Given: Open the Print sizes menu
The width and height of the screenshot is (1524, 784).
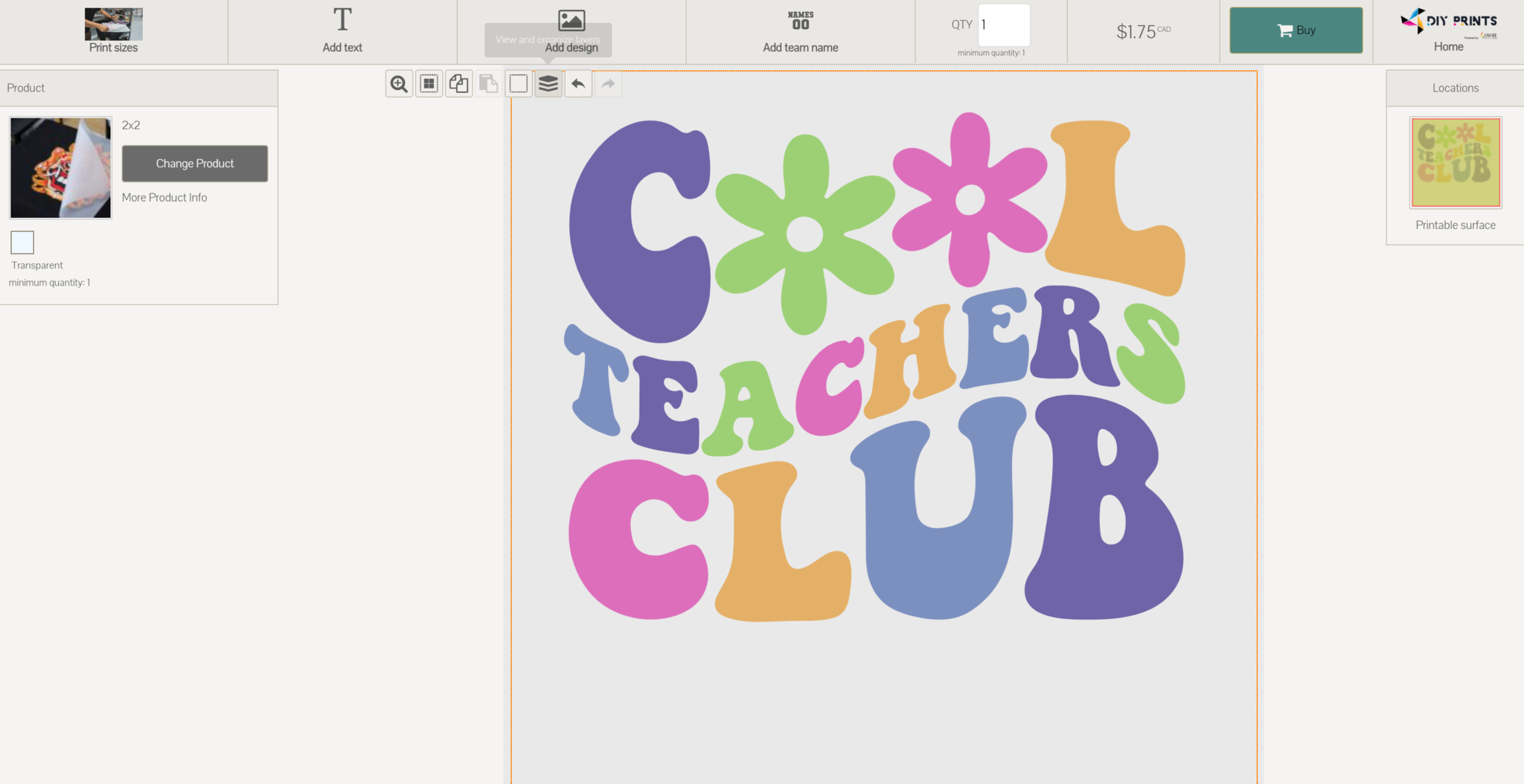Looking at the screenshot, I should click(x=113, y=31).
